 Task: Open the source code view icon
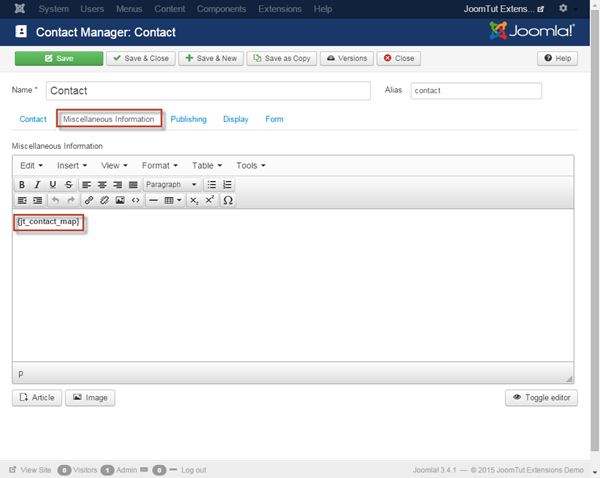(x=135, y=201)
